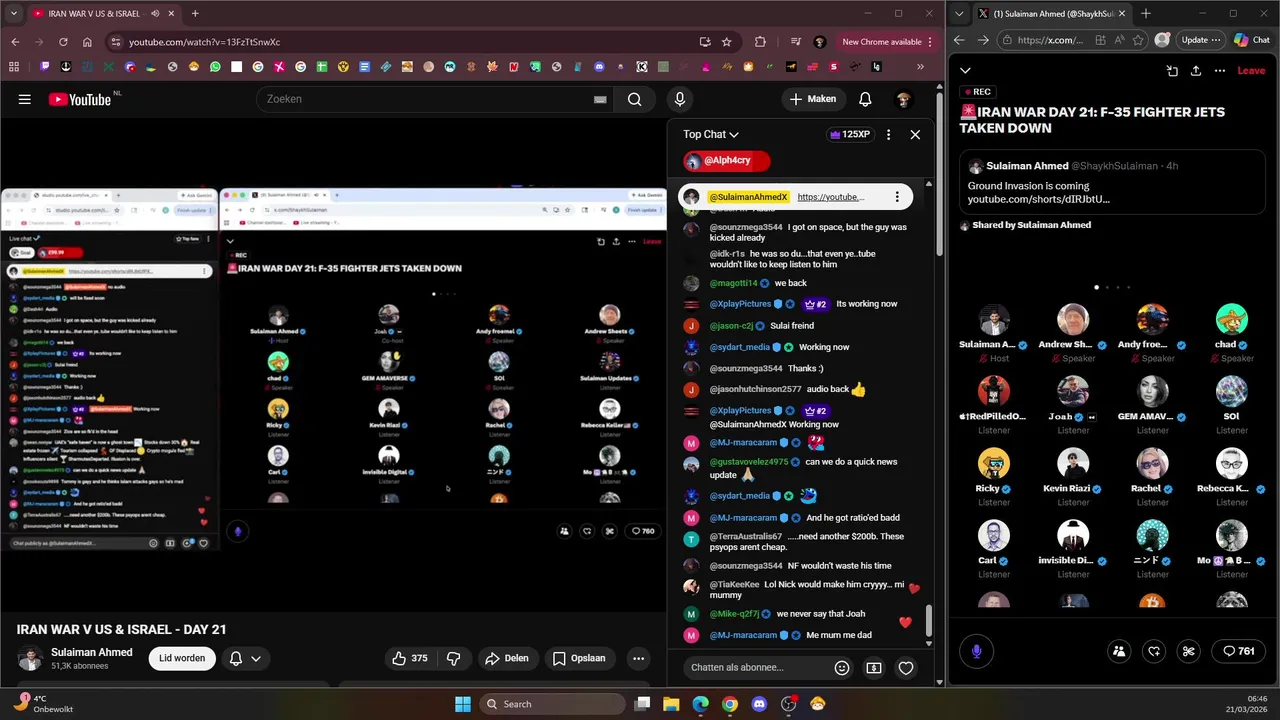Like the video with thumbs up 375
Screen dimensions: 1280x720
pos(410,658)
